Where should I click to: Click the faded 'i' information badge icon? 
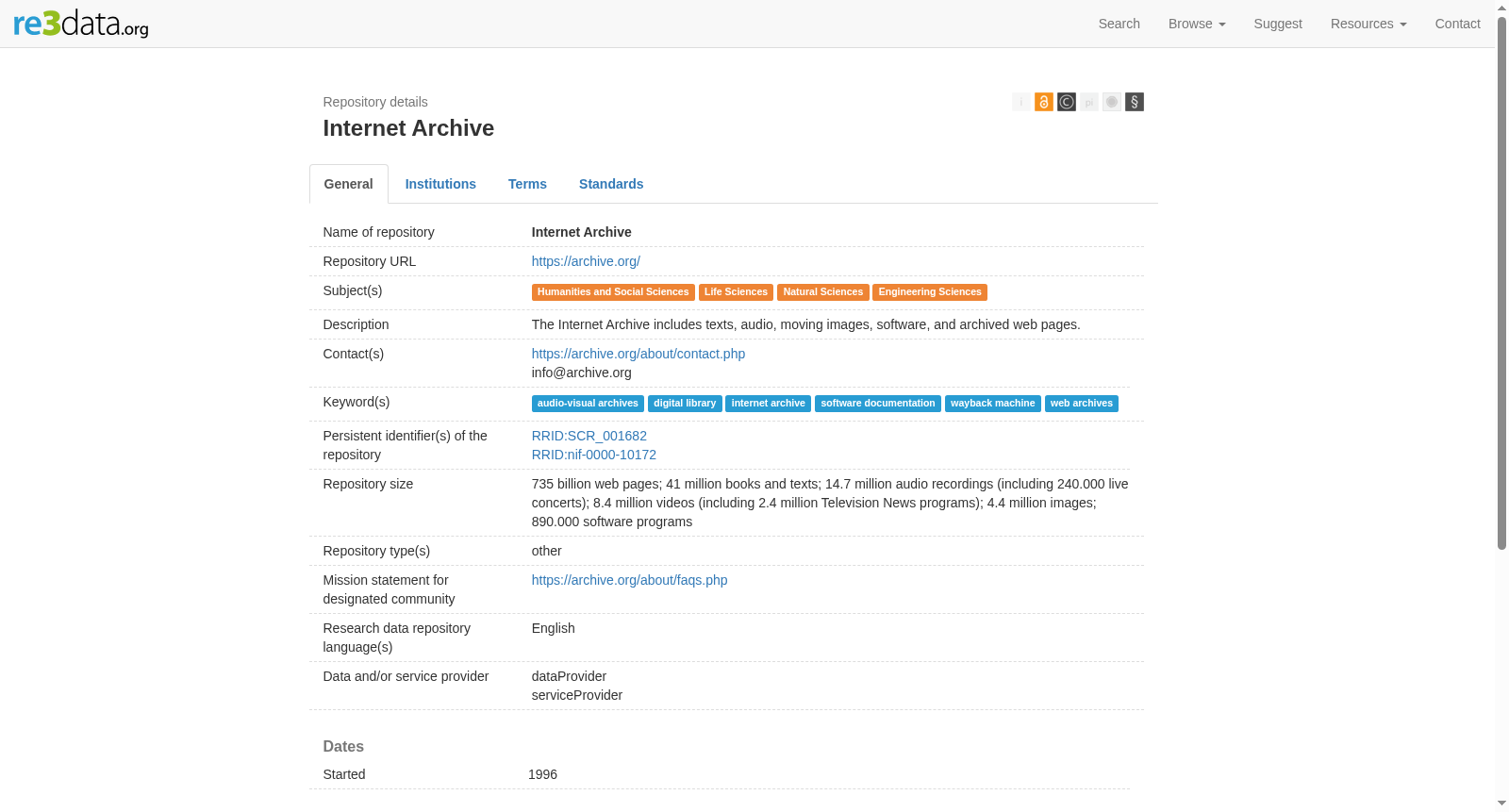tap(1021, 102)
